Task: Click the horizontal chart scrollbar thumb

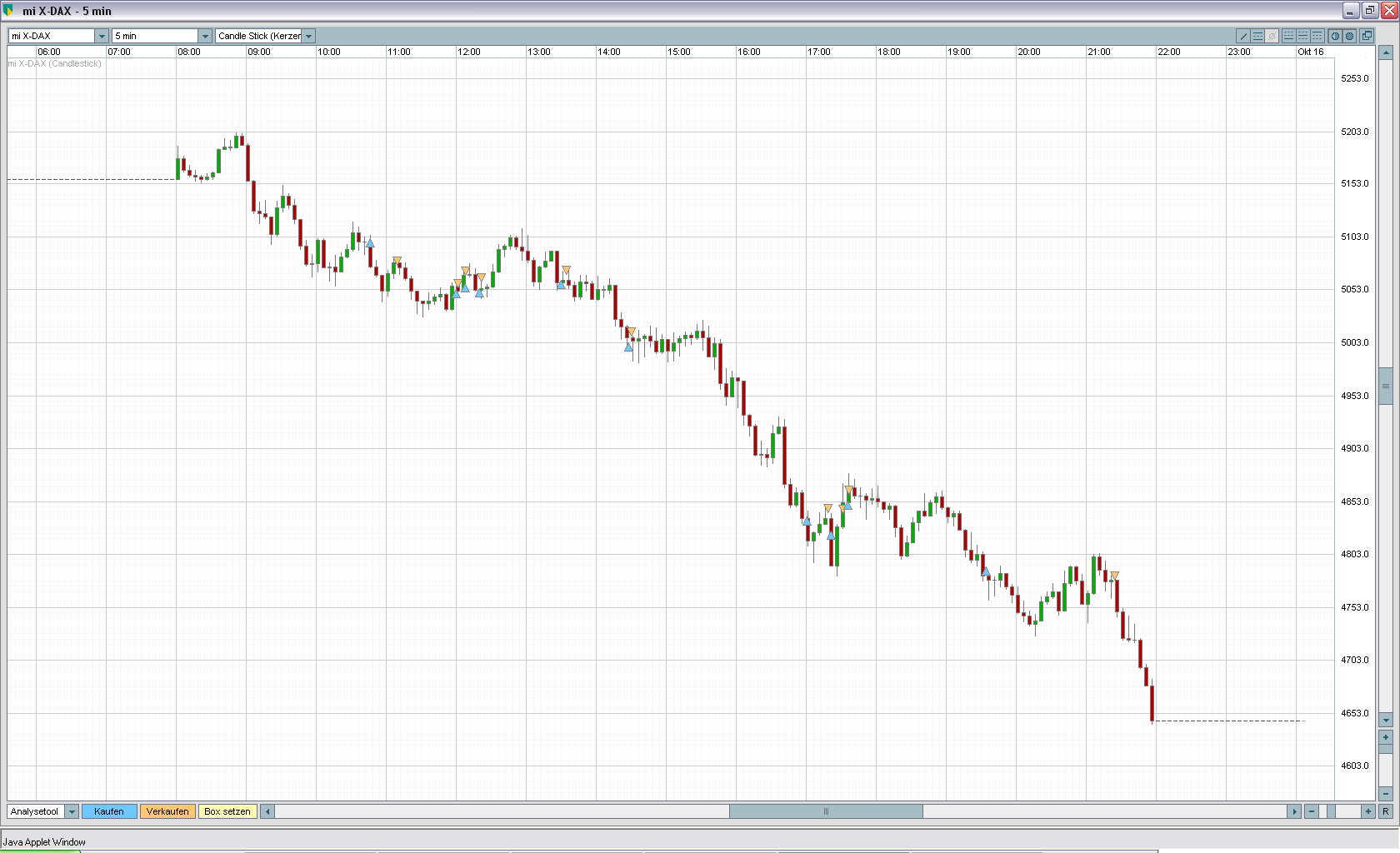Action: coord(826,811)
